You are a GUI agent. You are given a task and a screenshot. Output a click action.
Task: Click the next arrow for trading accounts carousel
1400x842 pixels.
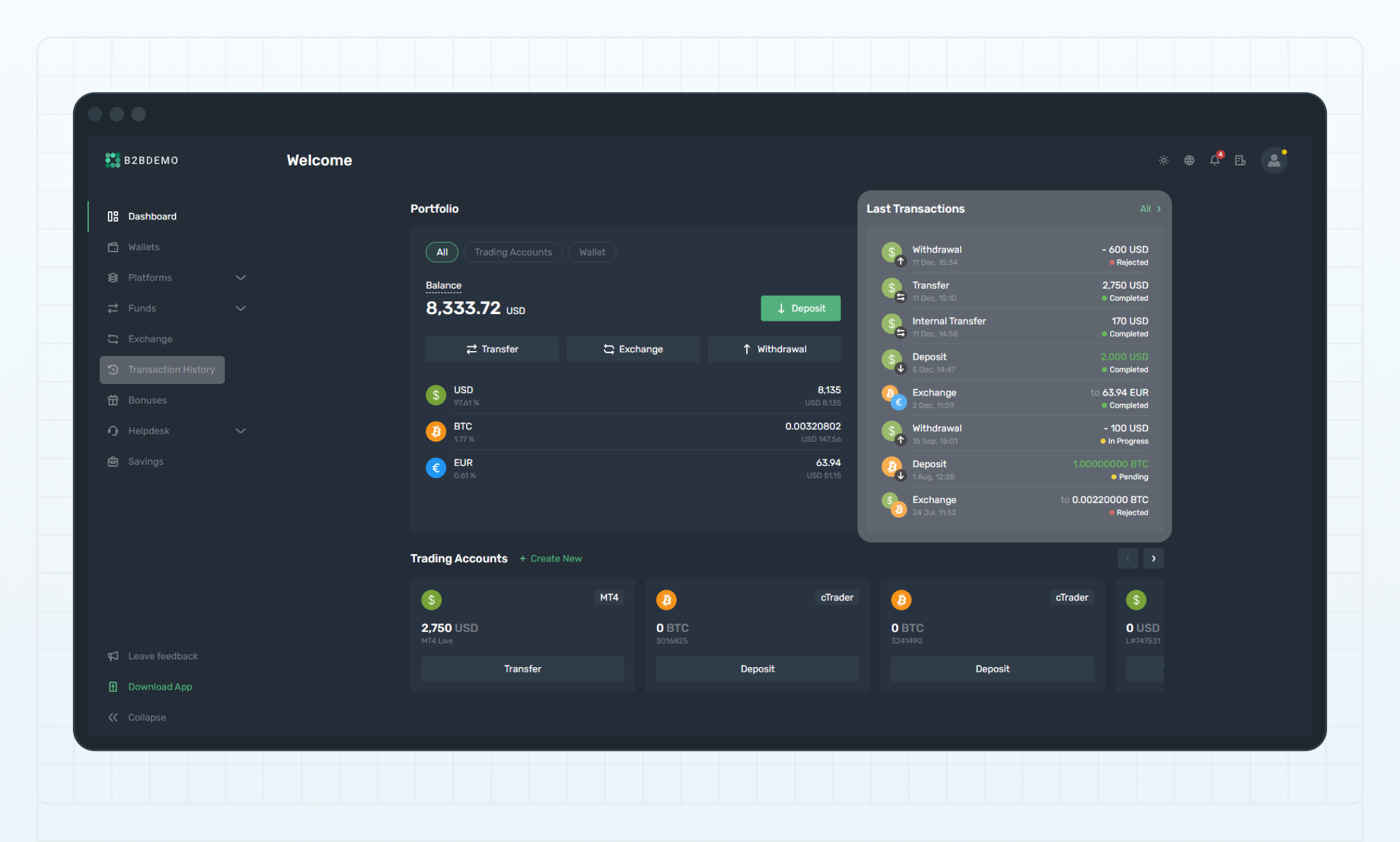pos(1153,558)
